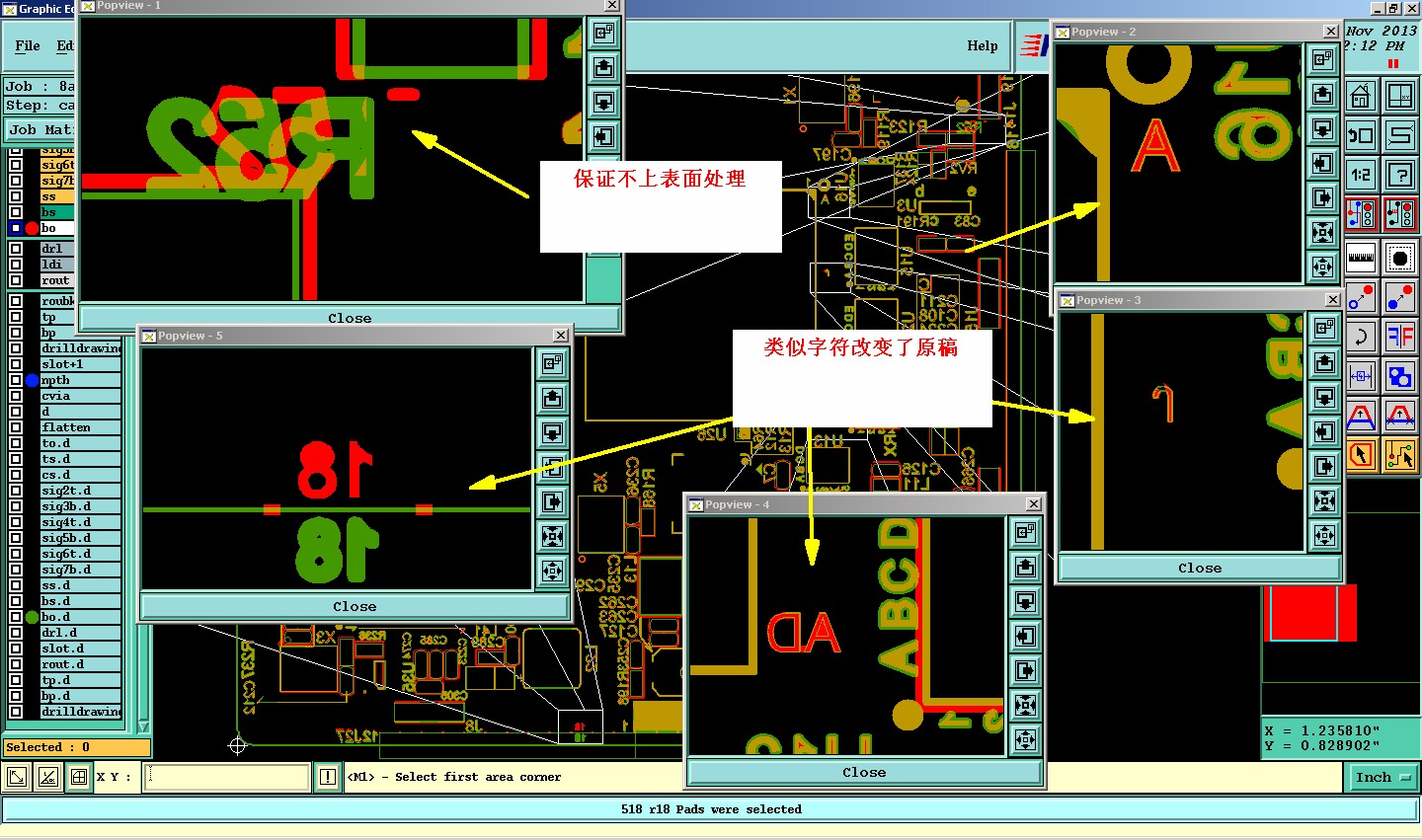Click the 'Selected : 0' counter
Screen dimensions: 1422x840
(x=77, y=747)
